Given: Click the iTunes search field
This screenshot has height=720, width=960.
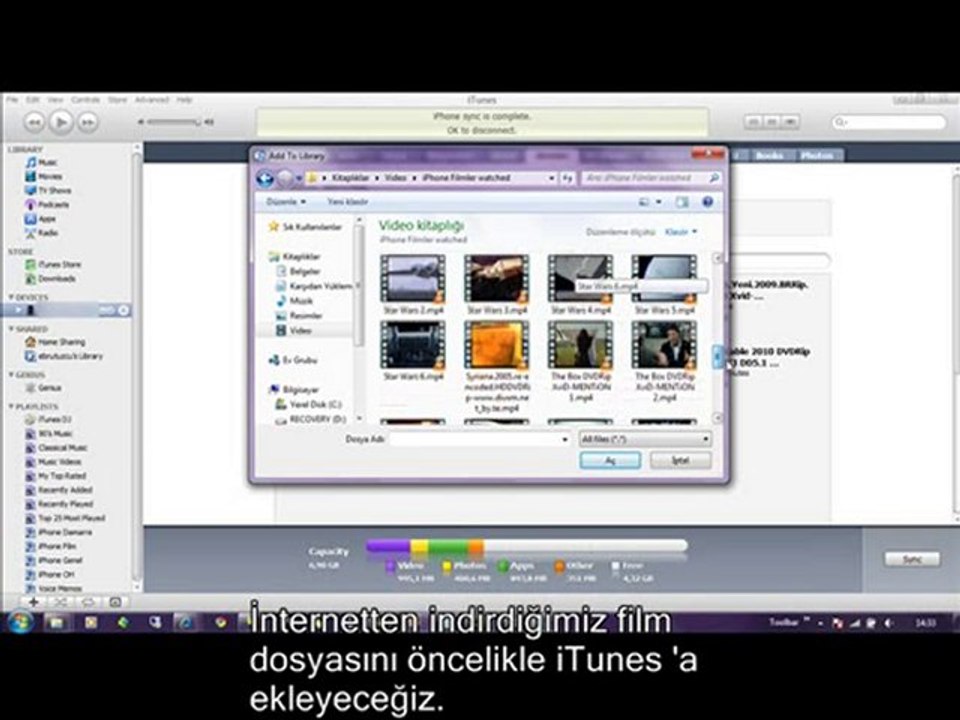Looking at the screenshot, I should click(888, 122).
